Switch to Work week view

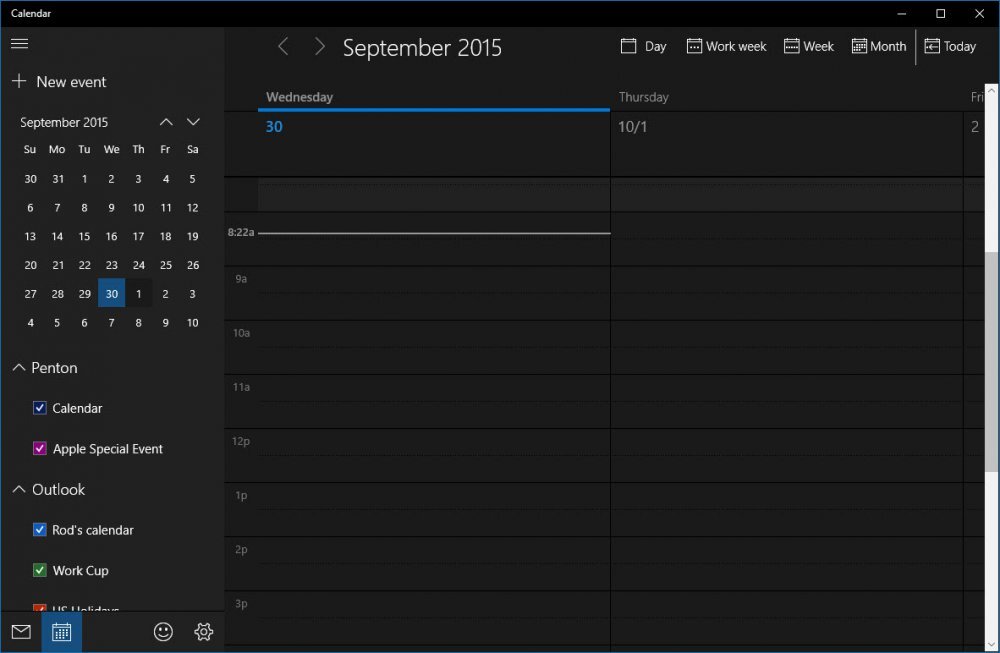(x=725, y=46)
